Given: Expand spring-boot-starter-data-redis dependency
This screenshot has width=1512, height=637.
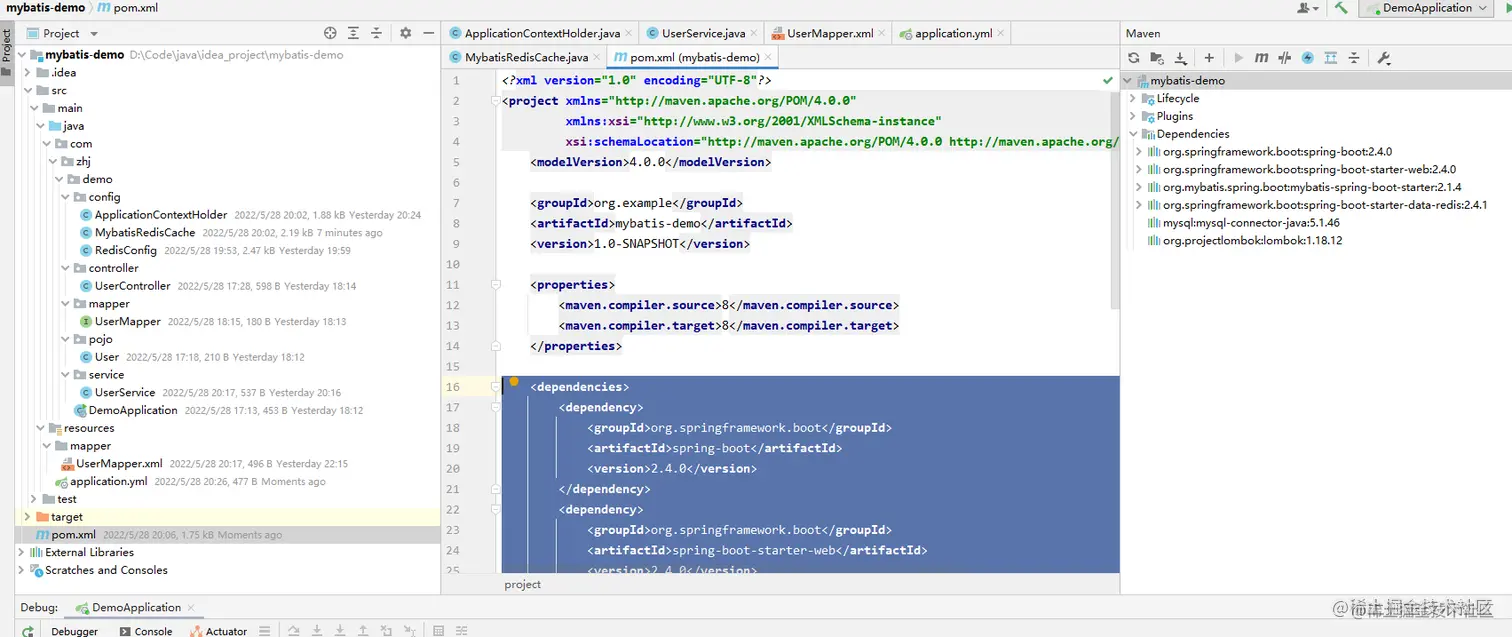Looking at the screenshot, I should (1139, 205).
